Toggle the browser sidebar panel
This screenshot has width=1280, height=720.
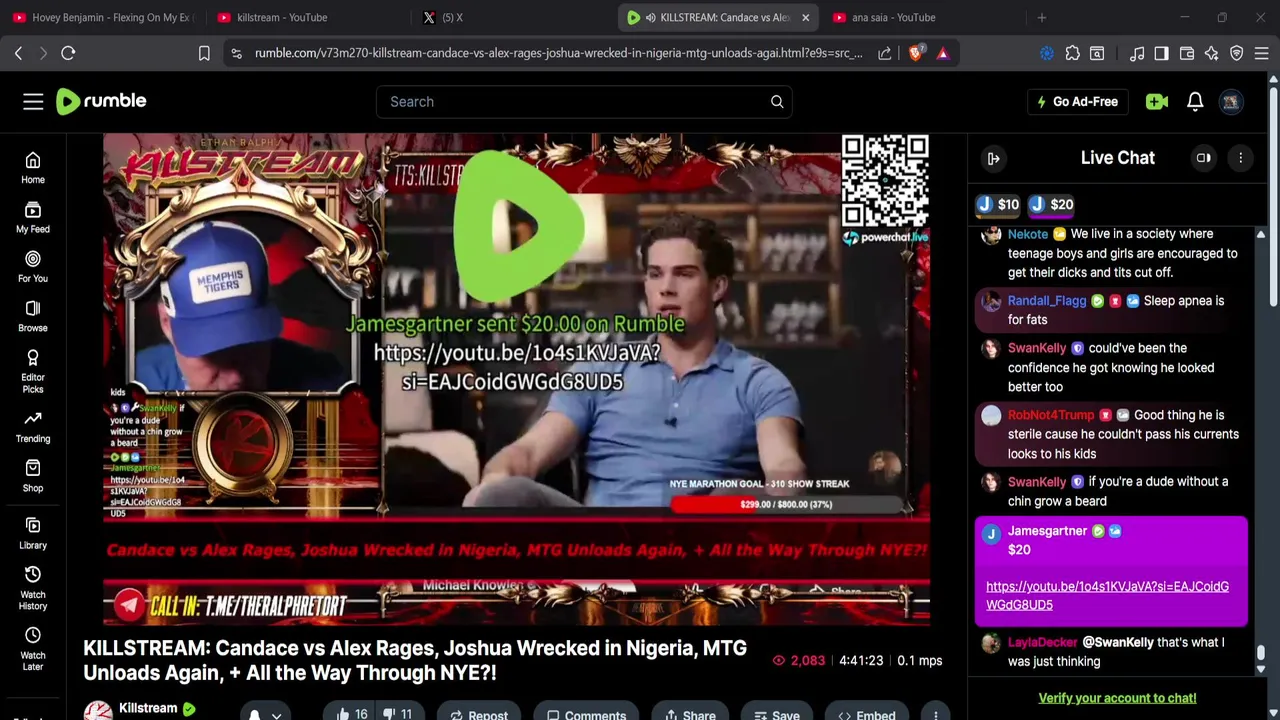coord(1161,53)
